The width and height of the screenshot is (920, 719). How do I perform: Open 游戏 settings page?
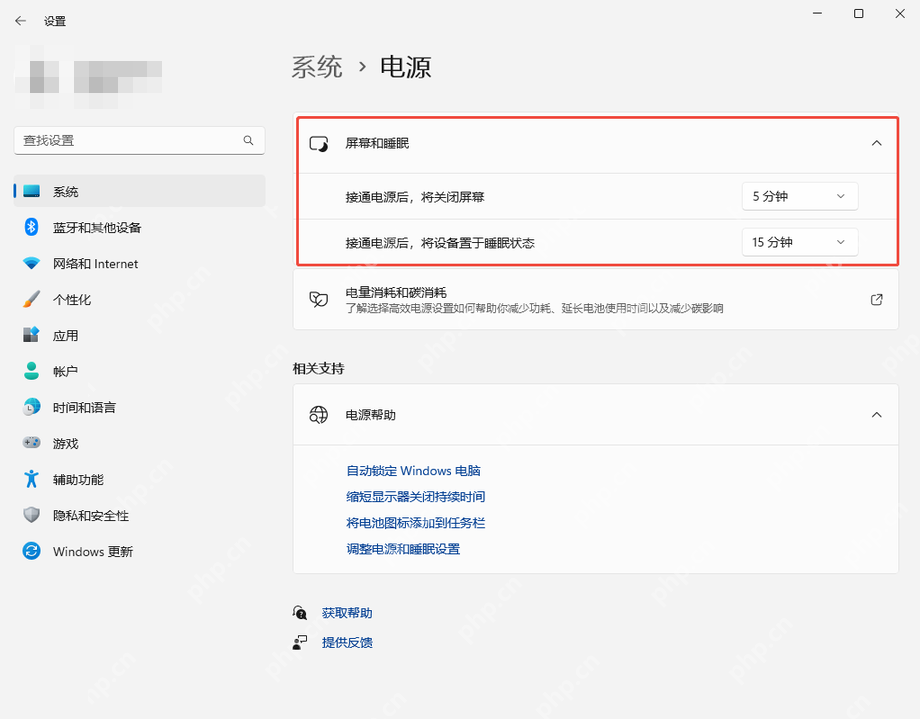[x=140, y=443]
